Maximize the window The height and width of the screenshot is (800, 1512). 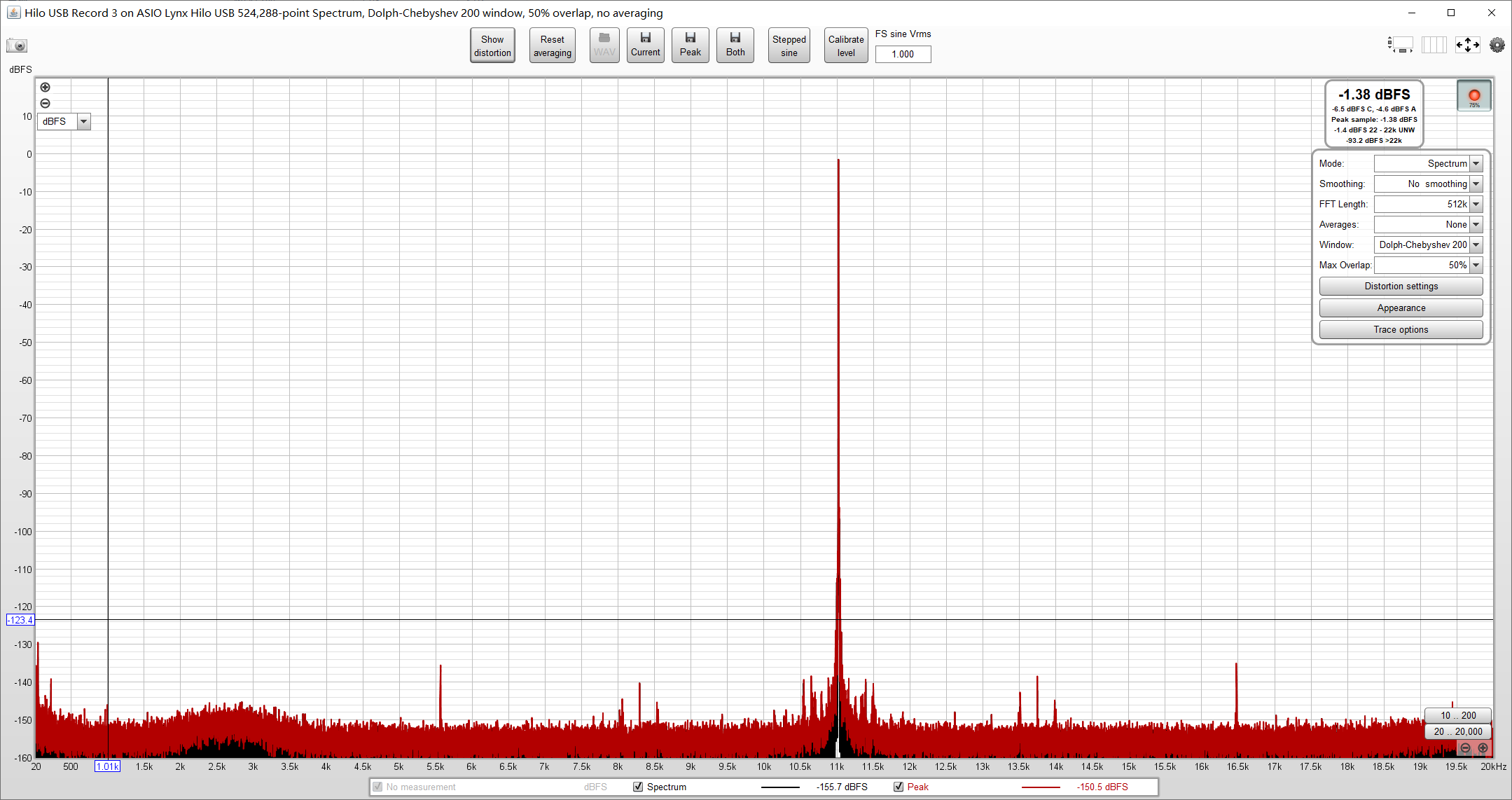pos(1451,13)
